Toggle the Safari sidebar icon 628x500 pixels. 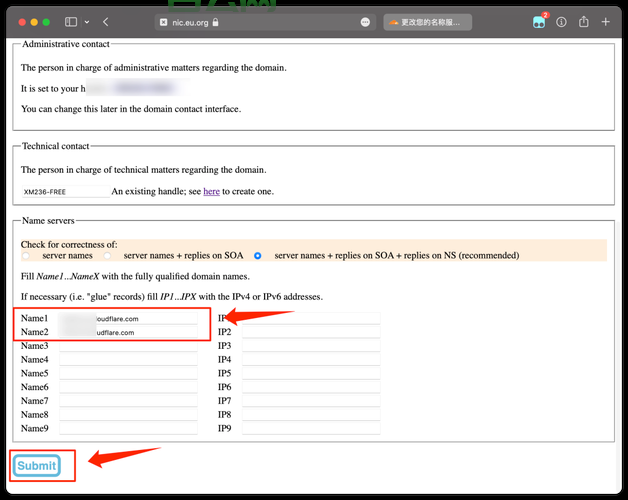71,22
